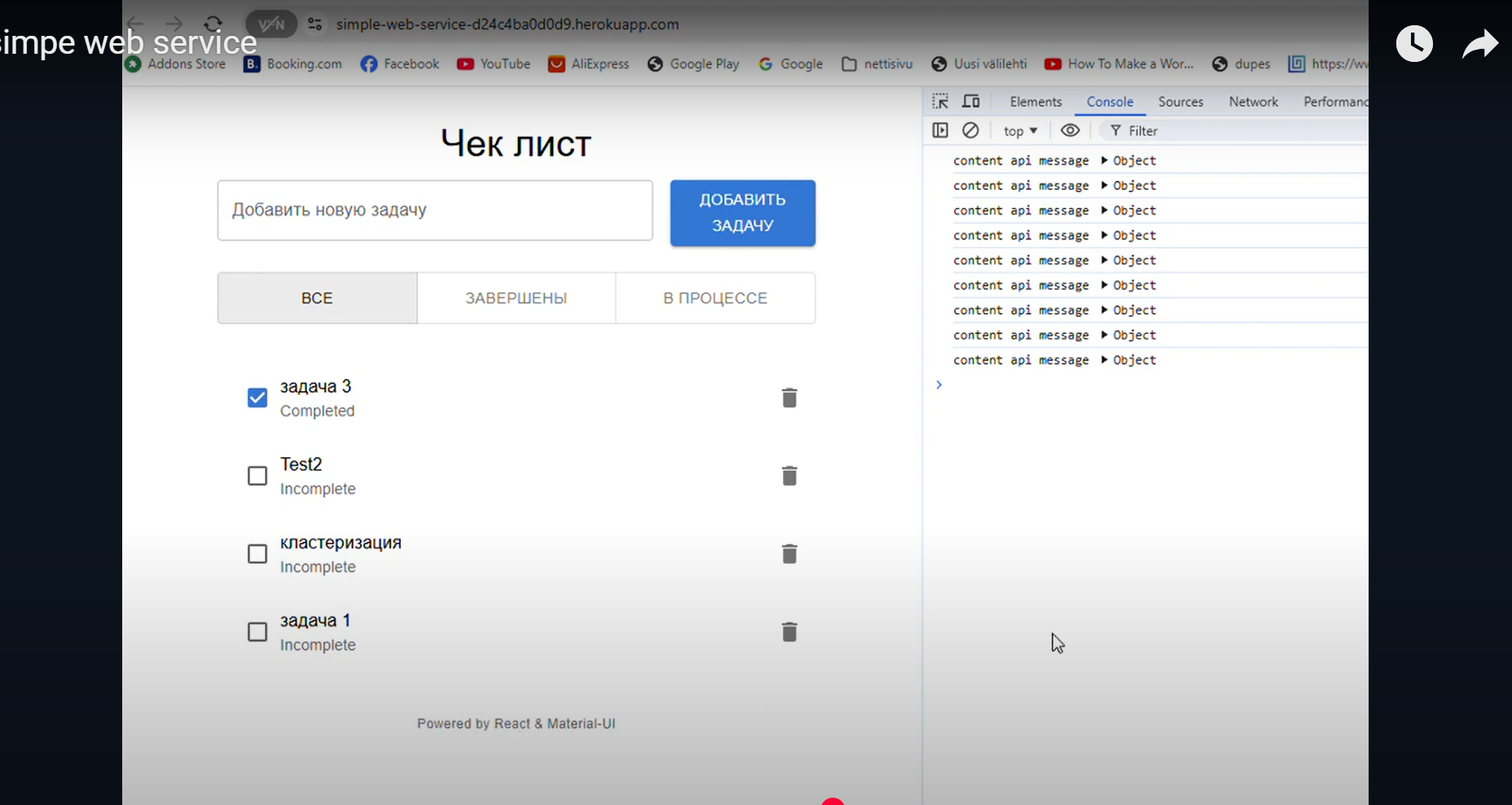Image resolution: width=1512 pixels, height=805 pixels.
Task: Select the inspect element tool in DevTools
Action: [x=941, y=101]
